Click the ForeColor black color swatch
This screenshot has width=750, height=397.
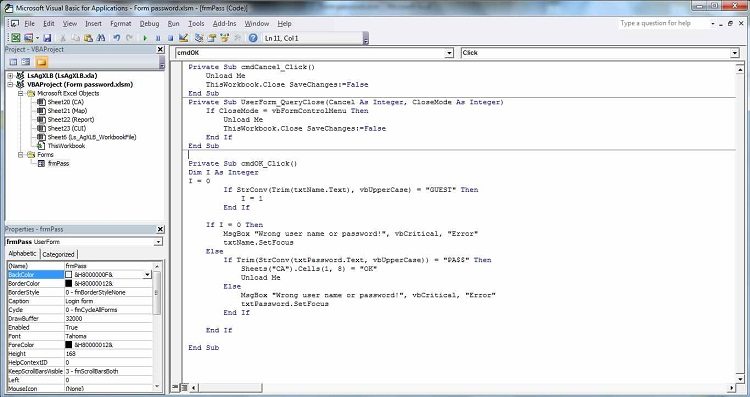tap(68, 345)
